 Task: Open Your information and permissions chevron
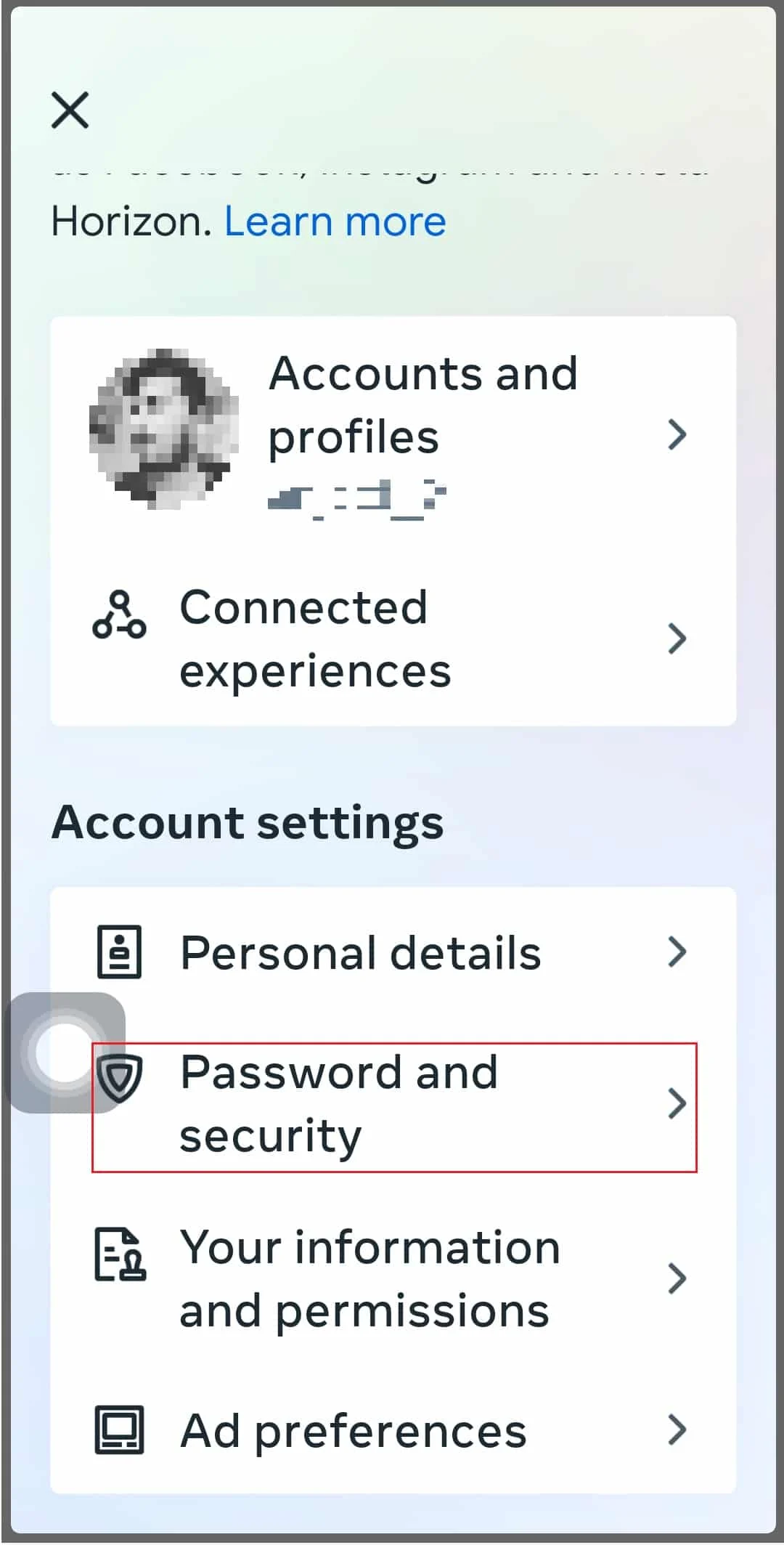tap(677, 1278)
